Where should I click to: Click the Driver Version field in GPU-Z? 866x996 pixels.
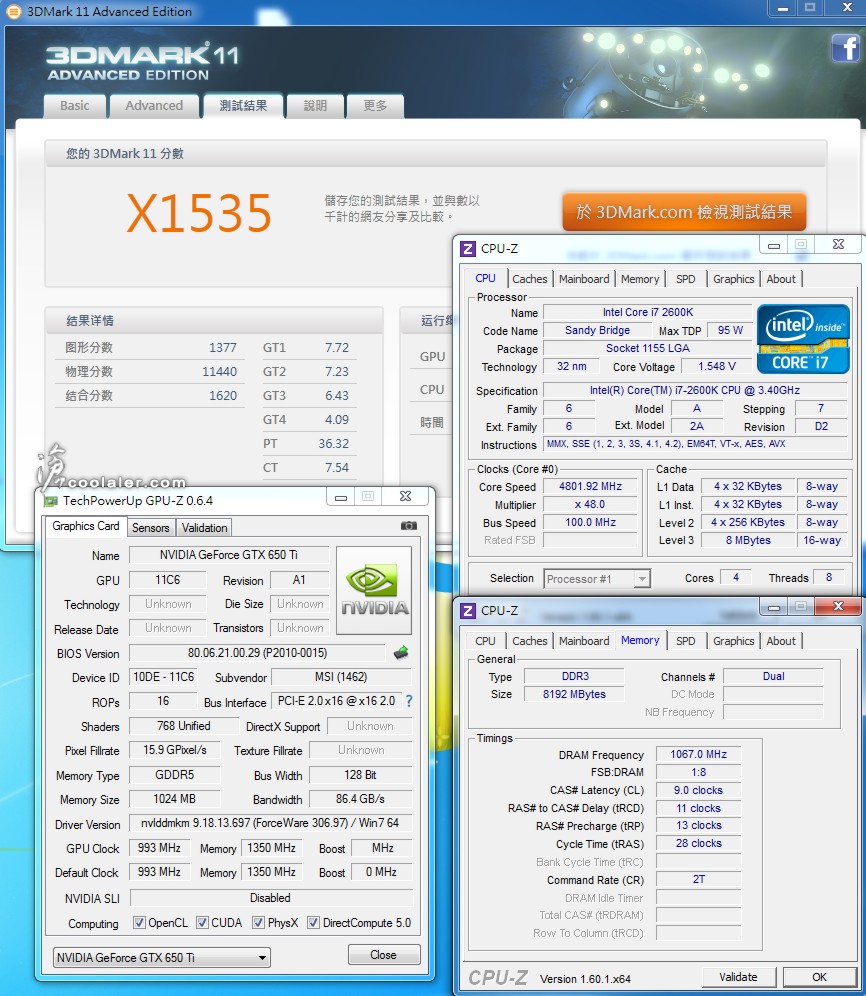coord(270,823)
